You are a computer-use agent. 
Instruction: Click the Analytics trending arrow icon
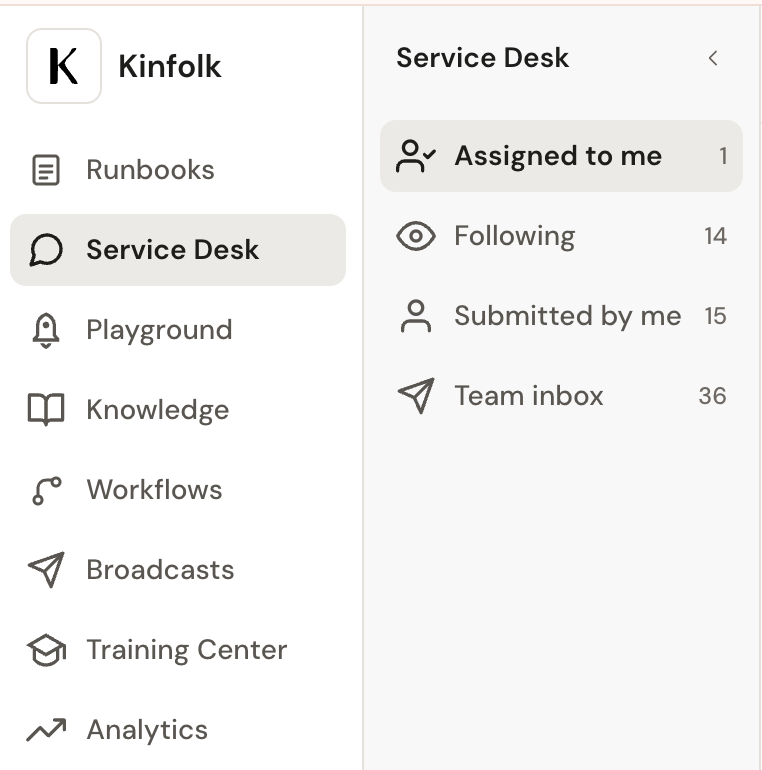[x=46, y=730]
